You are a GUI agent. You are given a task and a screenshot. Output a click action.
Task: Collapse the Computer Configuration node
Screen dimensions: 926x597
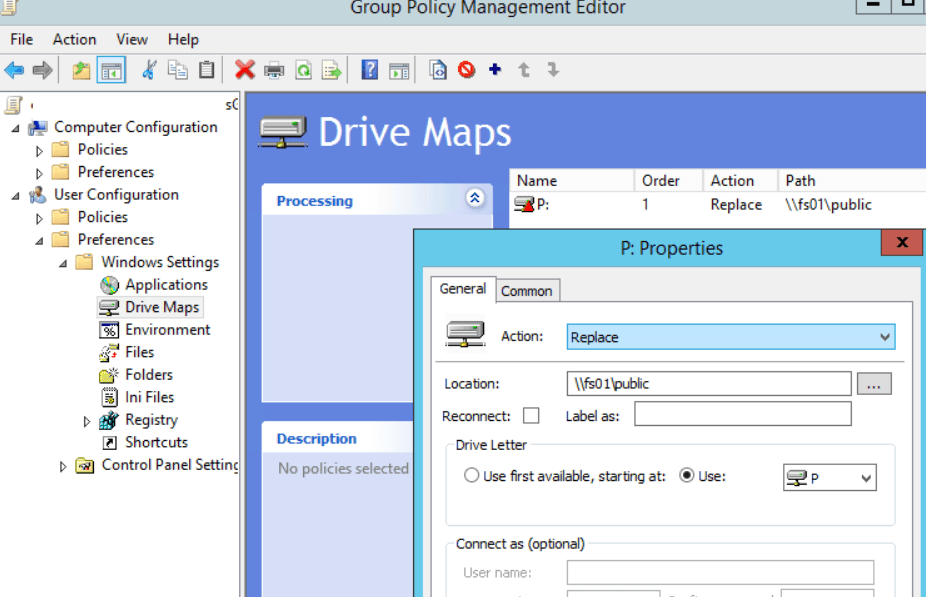pos(16,128)
